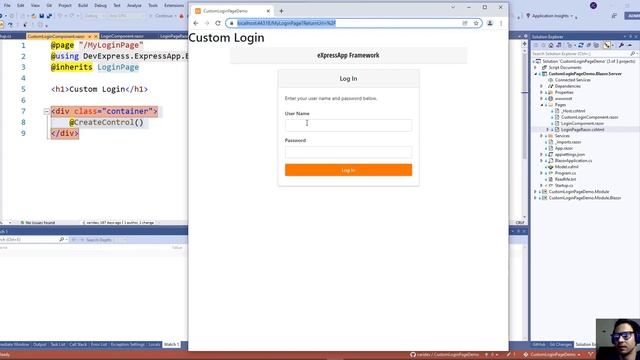Bookmark this page with the star icon
Screen dimensions: 640x360
tap(476, 23)
